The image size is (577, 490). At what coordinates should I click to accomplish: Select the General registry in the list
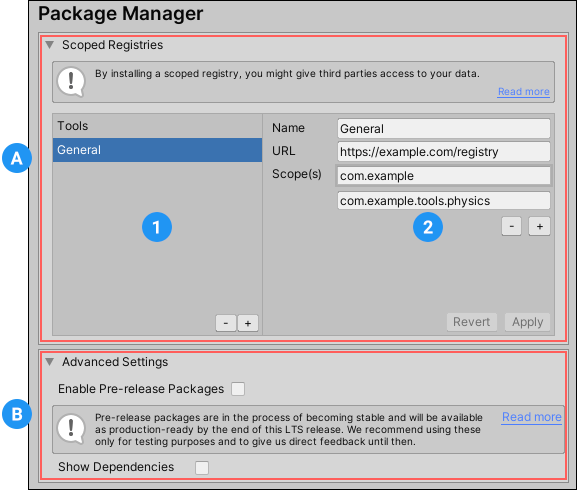(157, 150)
